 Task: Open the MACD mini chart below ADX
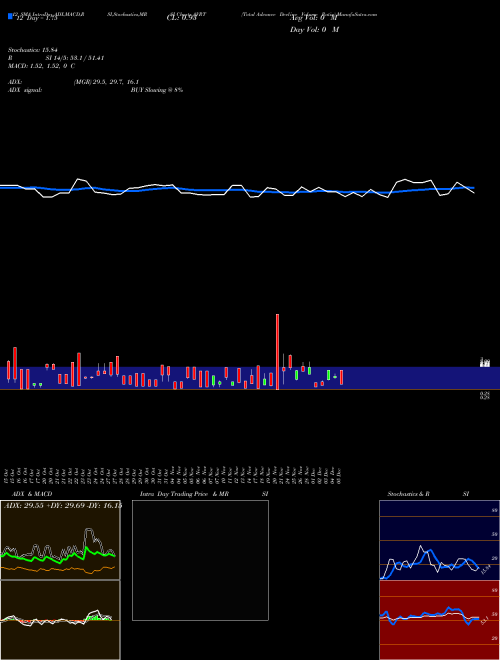(x=60, y=620)
